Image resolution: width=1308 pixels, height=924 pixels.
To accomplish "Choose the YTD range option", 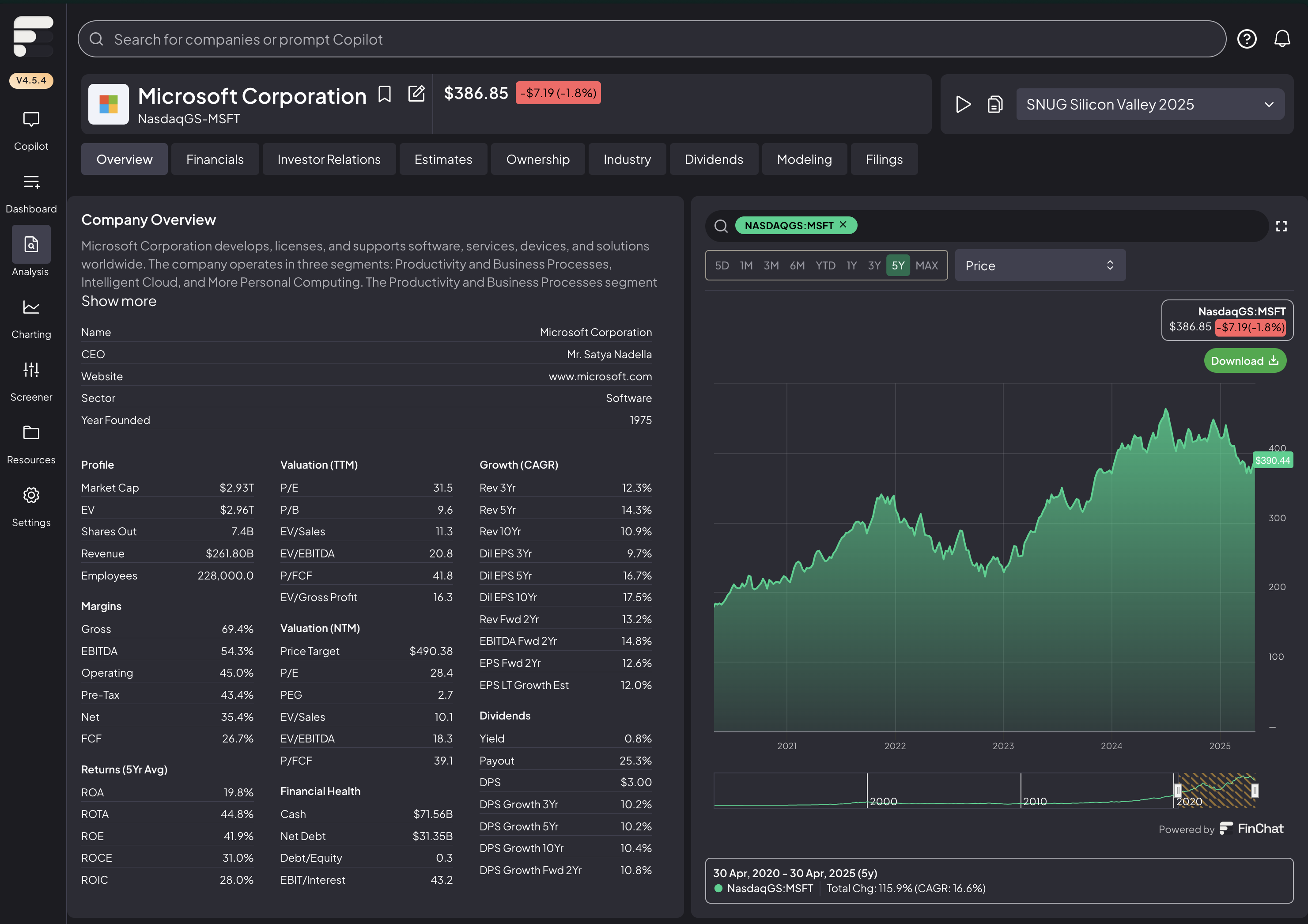I will coord(825,265).
